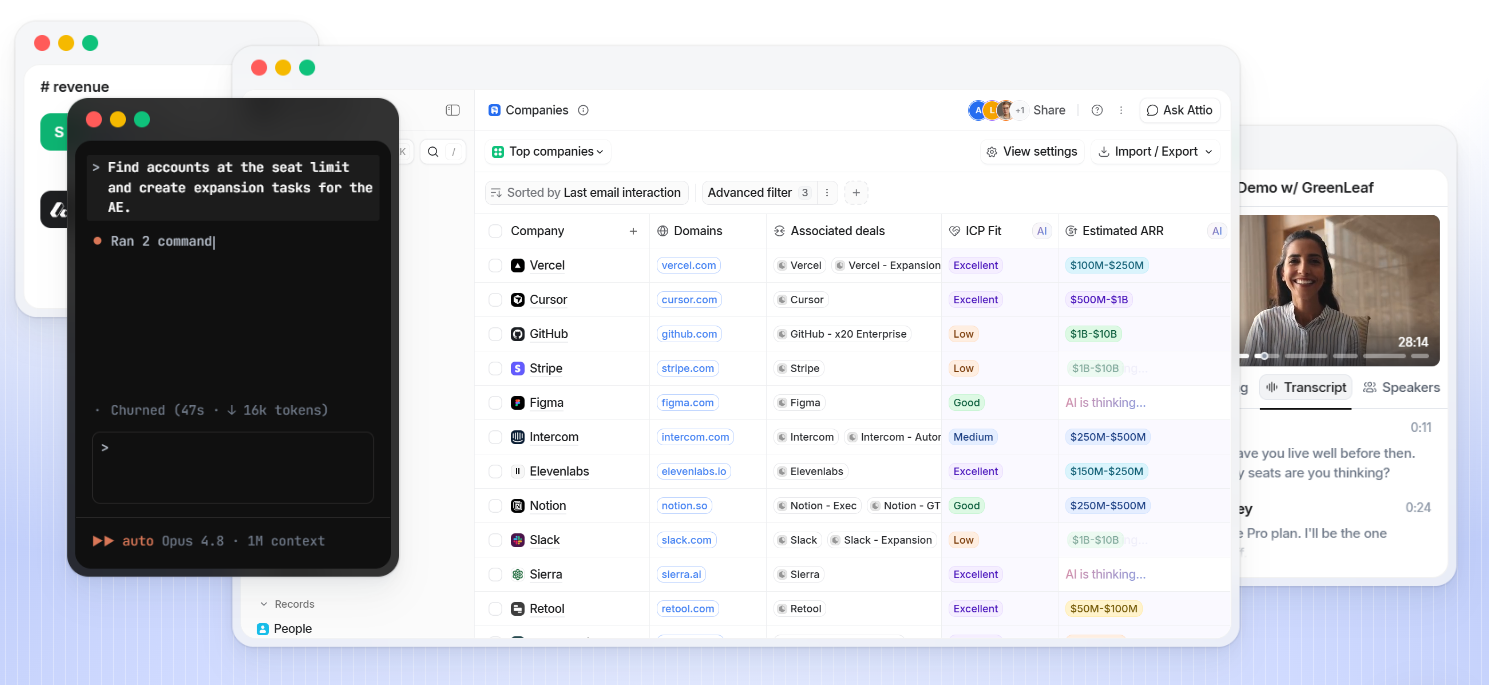Click the AI badge on ICP Fit column

(1042, 231)
